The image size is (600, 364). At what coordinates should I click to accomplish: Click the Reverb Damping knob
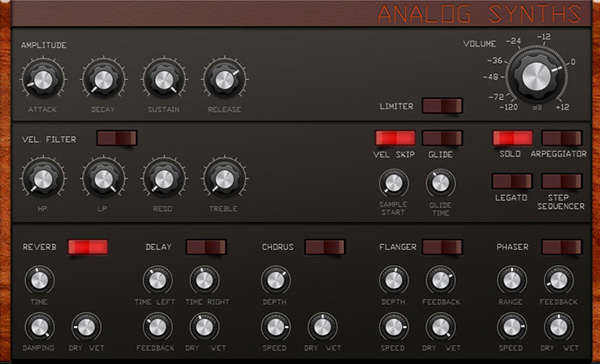39,327
